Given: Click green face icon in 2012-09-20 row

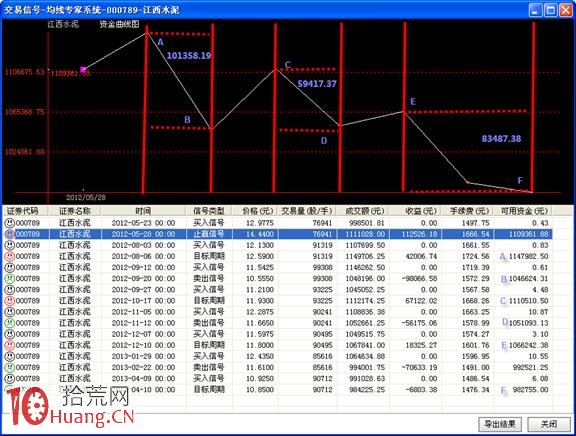Looking at the screenshot, I should [10, 278].
